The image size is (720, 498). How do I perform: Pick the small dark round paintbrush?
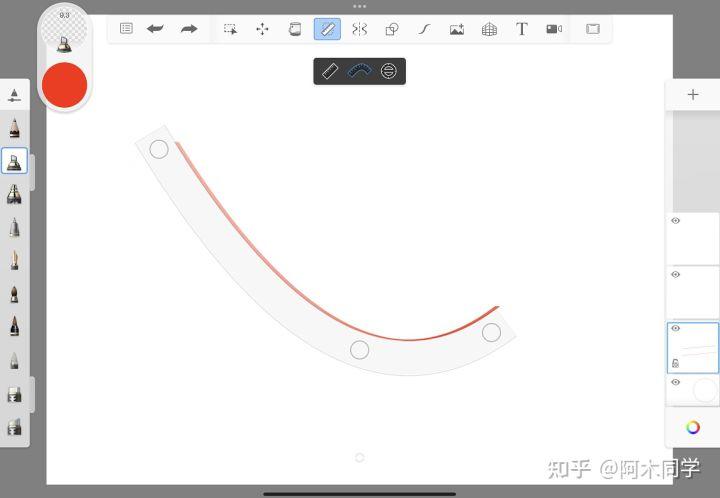tap(14, 294)
